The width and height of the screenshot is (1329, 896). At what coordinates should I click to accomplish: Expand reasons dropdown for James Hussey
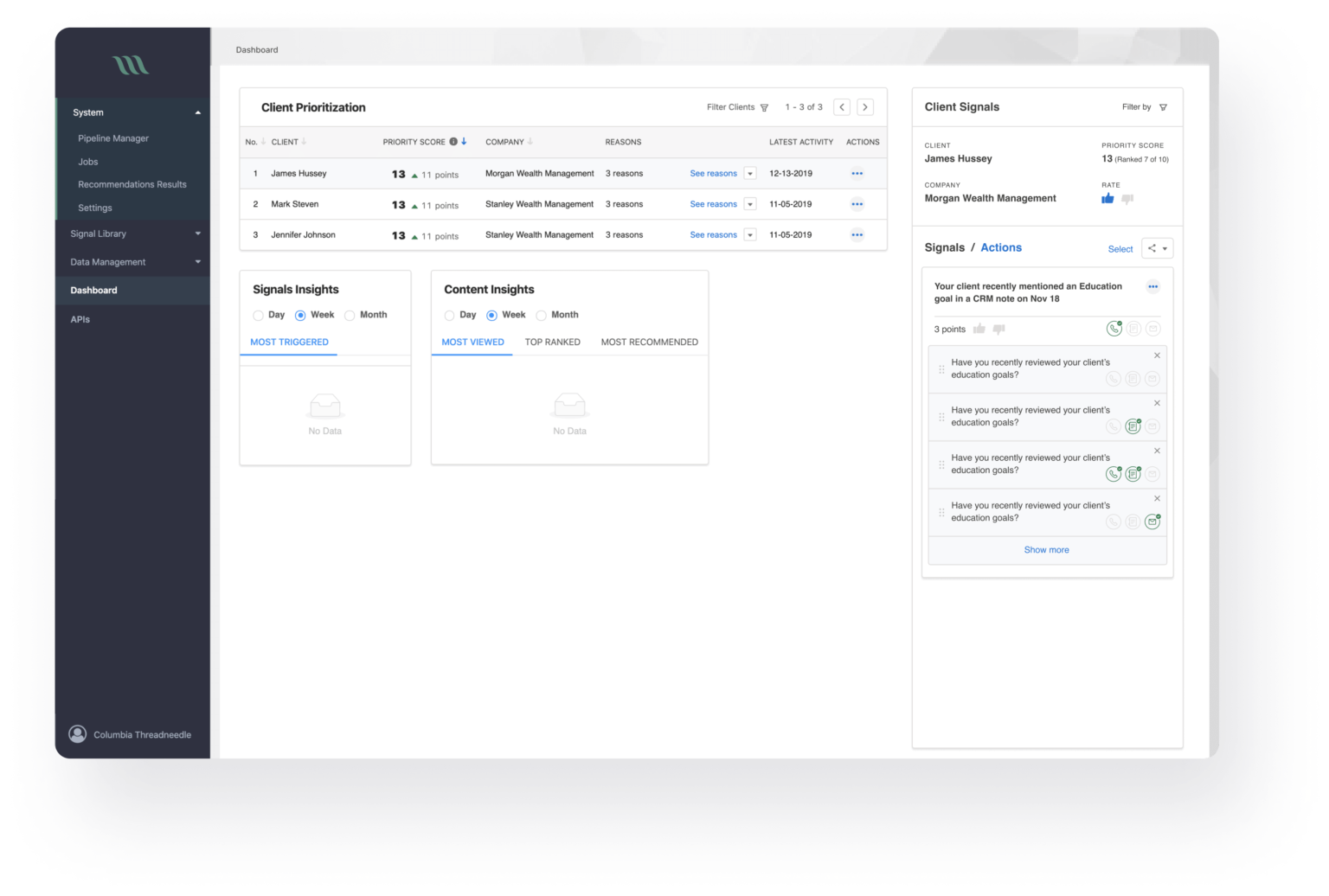tap(750, 173)
